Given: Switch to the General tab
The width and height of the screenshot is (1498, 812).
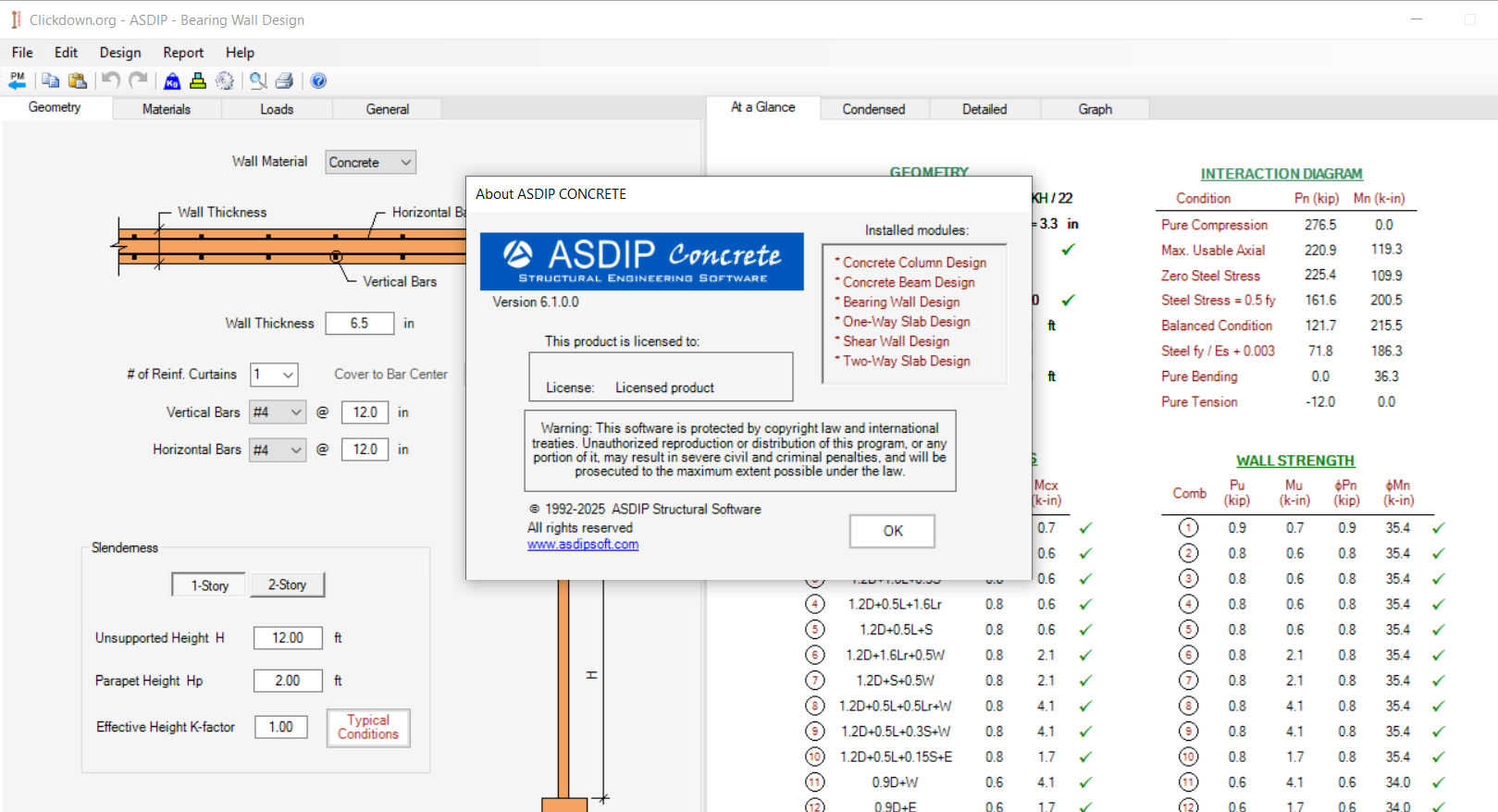Looking at the screenshot, I should 388,109.
